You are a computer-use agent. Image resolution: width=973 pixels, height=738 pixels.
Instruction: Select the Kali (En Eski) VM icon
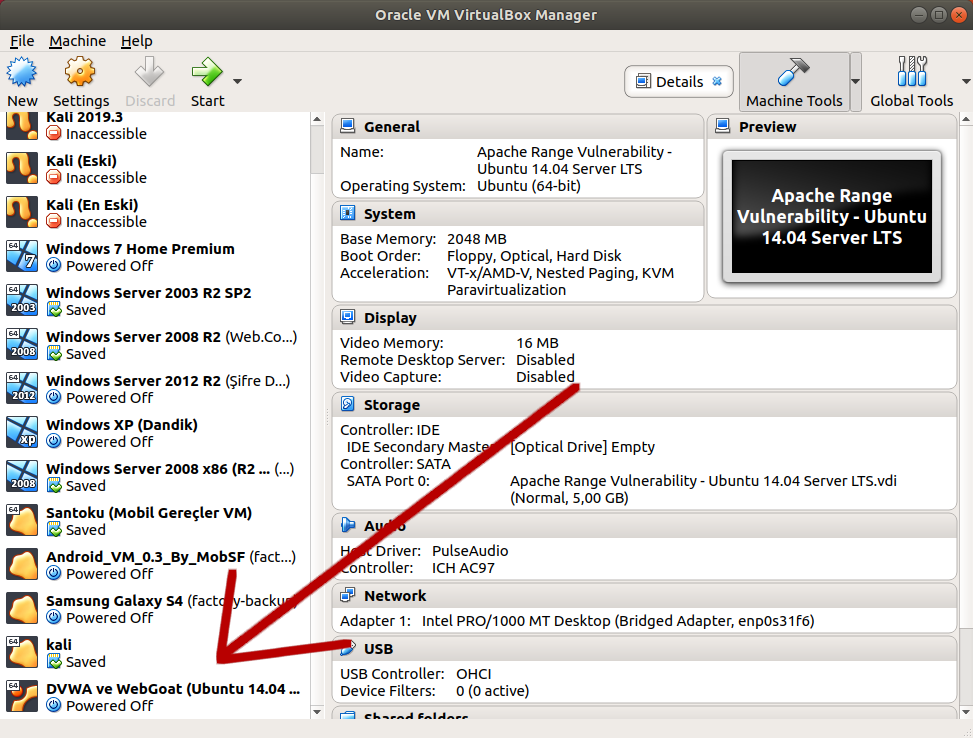pos(22,213)
